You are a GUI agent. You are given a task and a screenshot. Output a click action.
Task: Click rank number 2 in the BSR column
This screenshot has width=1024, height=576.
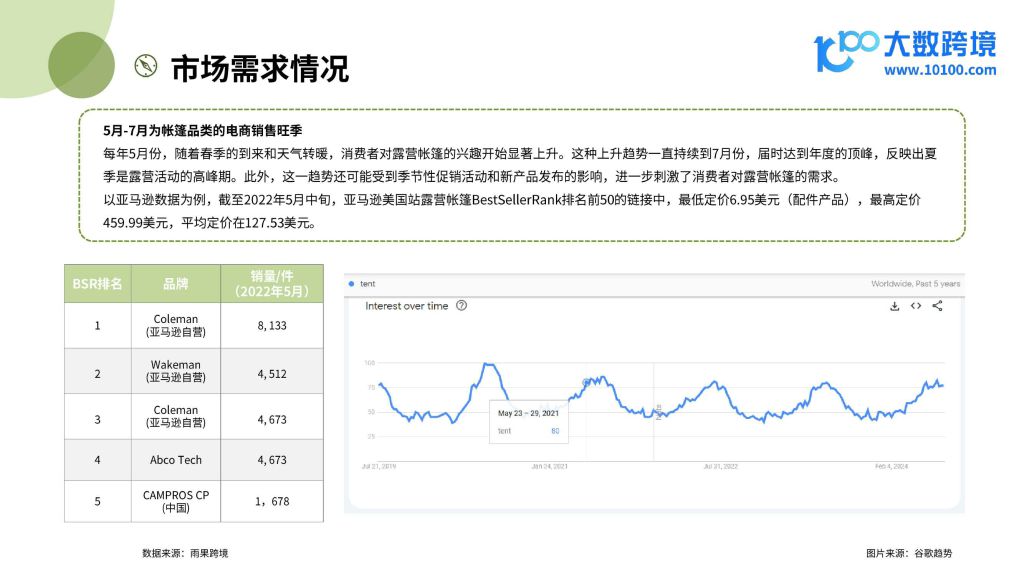tap(97, 374)
